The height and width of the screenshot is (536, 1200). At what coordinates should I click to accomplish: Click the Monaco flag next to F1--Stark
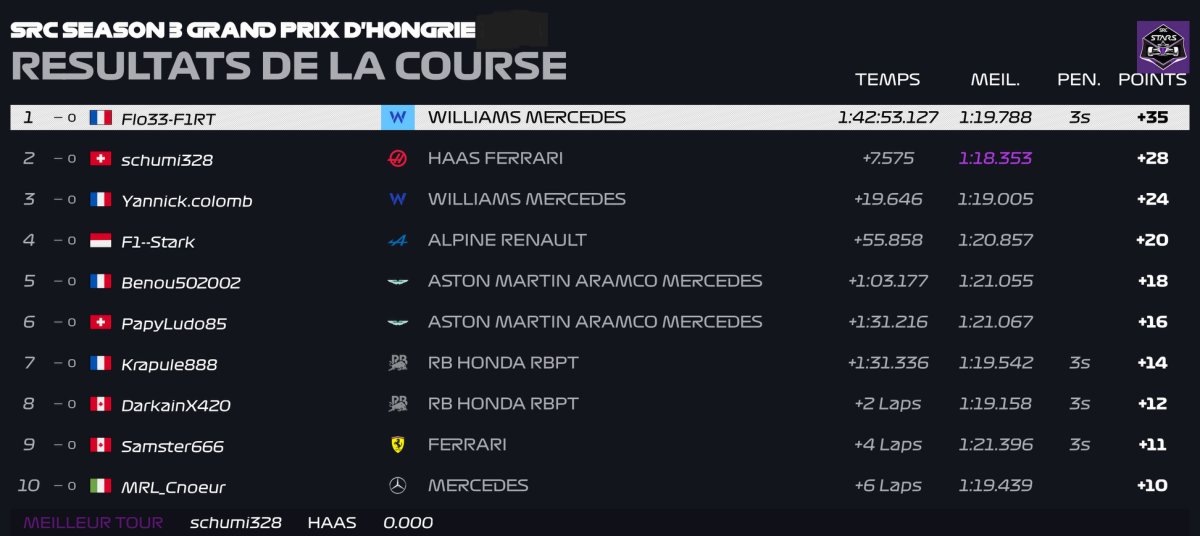click(x=101, y=241)
